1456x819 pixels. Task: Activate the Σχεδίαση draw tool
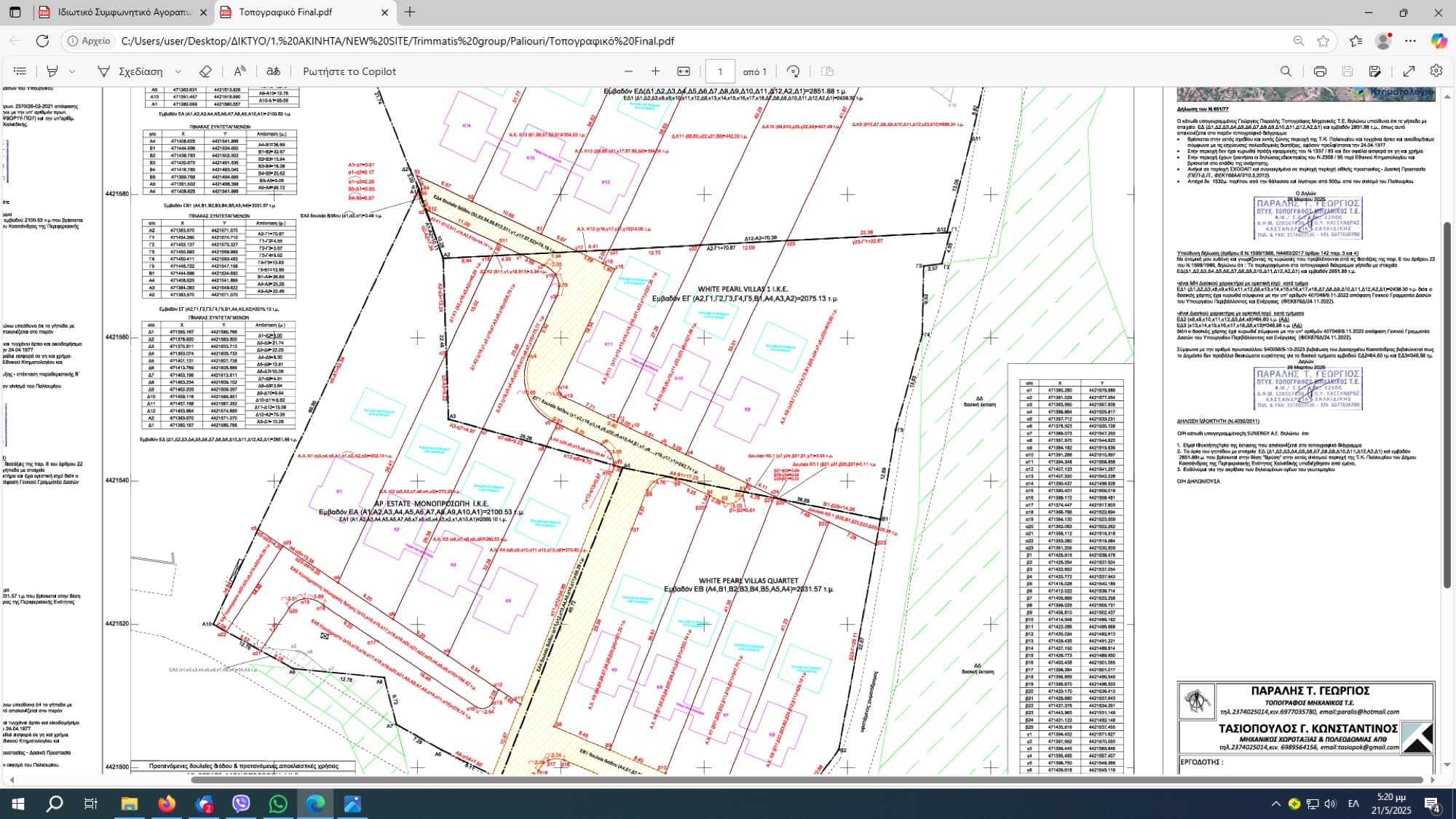(x=130, y=71)
